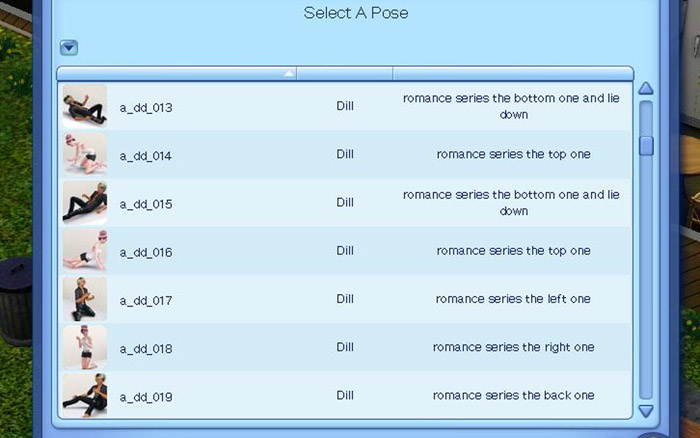Click the scrollbar thumb handle
The width and height of the screenshot is (700, 438).
pyautogui.click(x=646, y=146)
